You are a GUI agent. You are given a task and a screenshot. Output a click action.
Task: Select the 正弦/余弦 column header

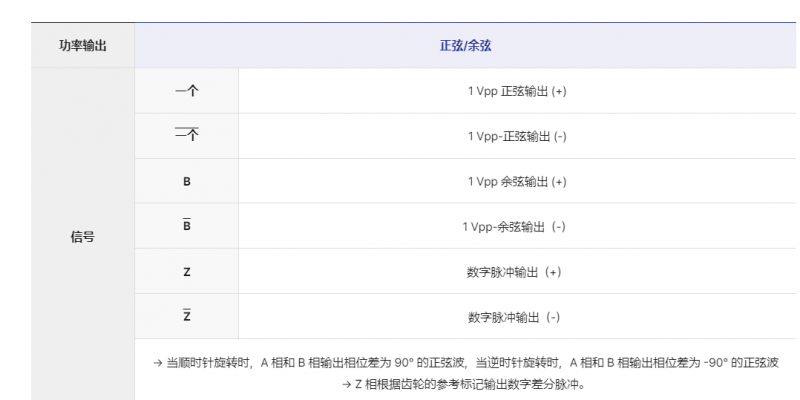tap(465, 46)
